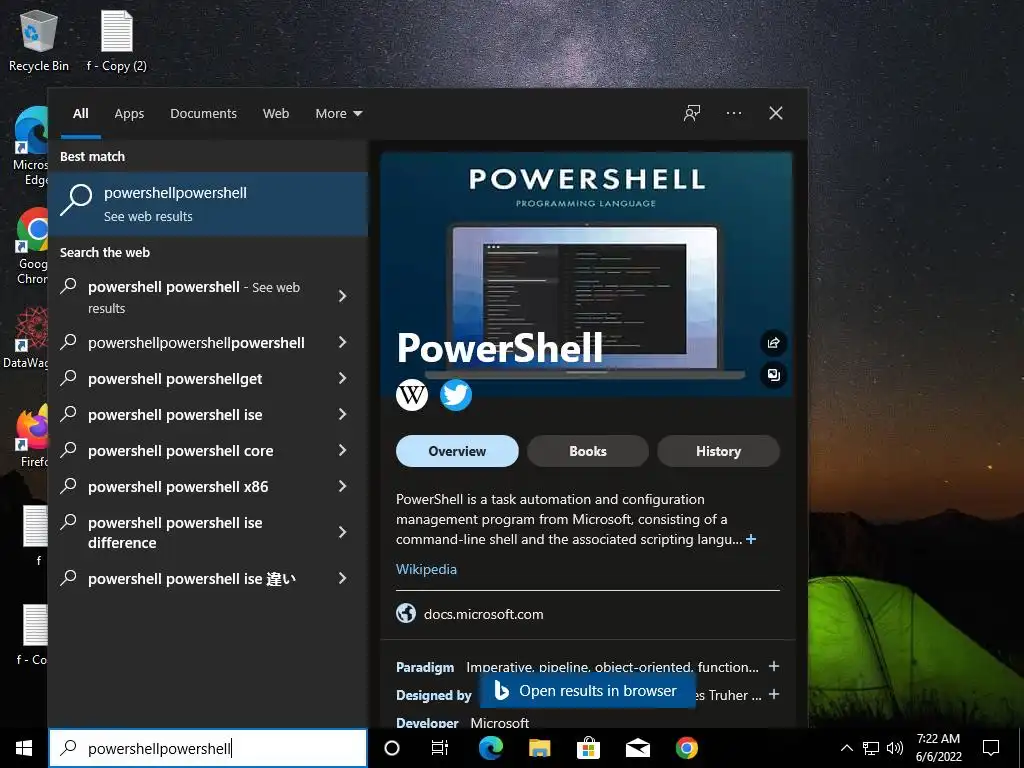Click the network icon in system tray
This screenshot has width=1024, height=768.
point(871,748)
